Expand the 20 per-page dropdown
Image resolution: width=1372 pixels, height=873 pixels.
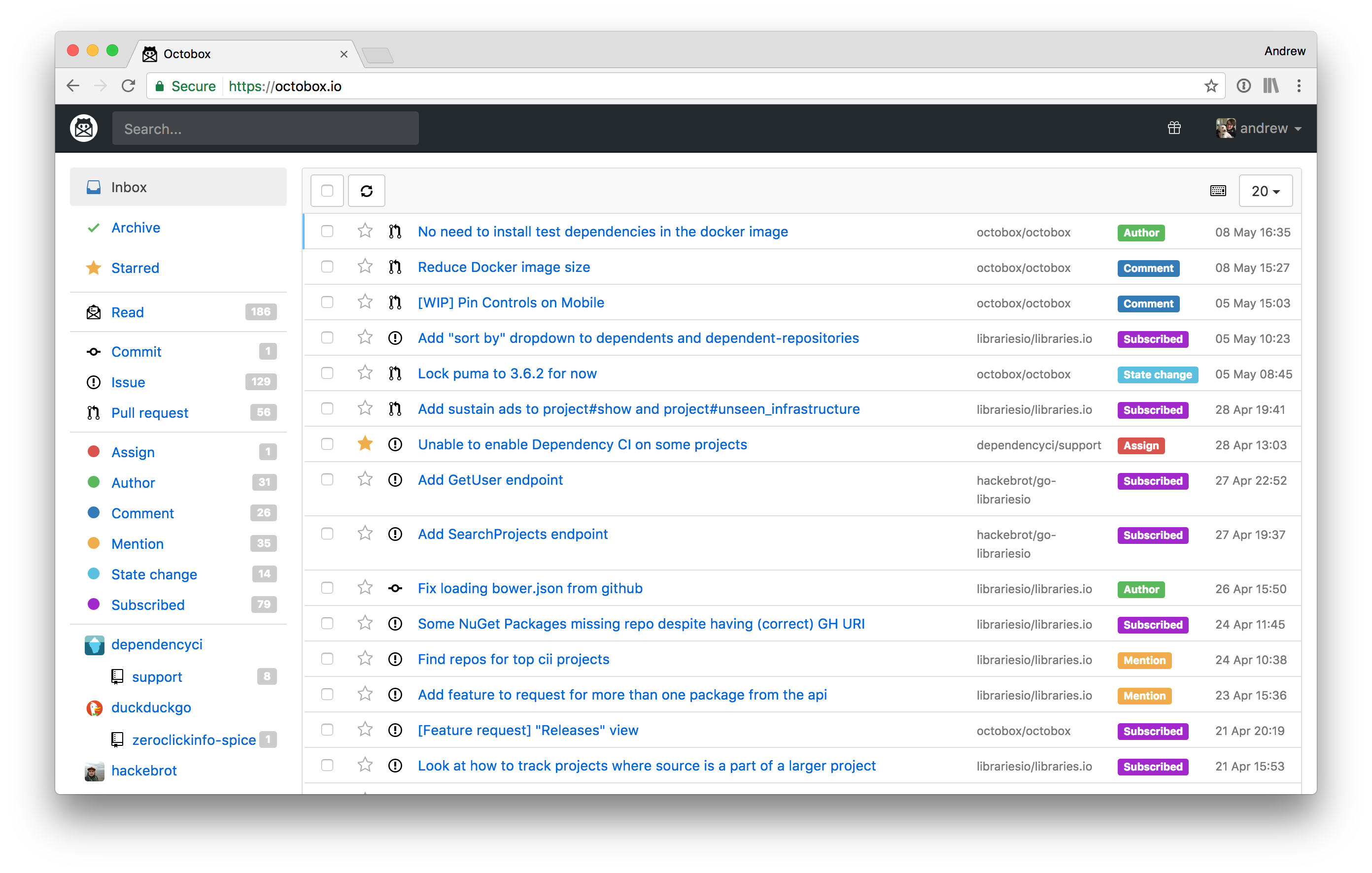click(1266, 191)
